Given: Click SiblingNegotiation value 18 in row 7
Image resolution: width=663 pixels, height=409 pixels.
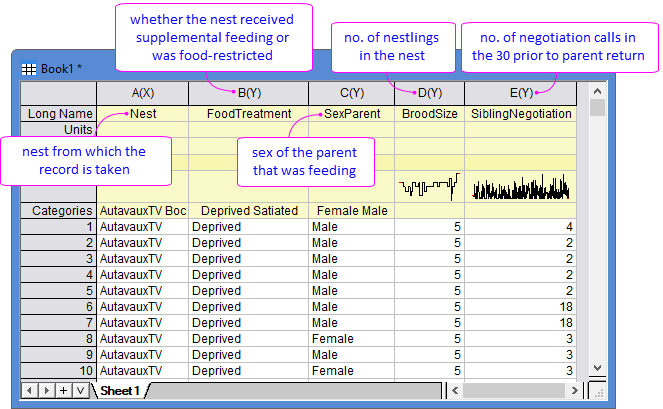Looking at the screenshot, I should point(521,323).
